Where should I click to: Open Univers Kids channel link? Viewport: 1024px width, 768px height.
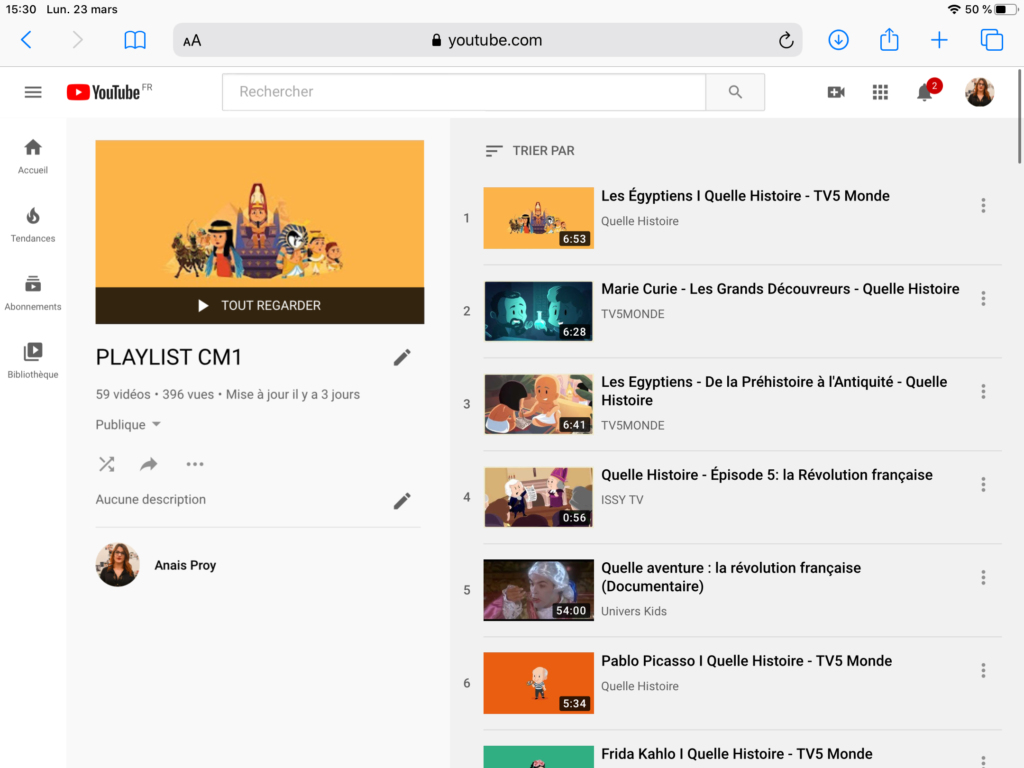click(633, 611)
